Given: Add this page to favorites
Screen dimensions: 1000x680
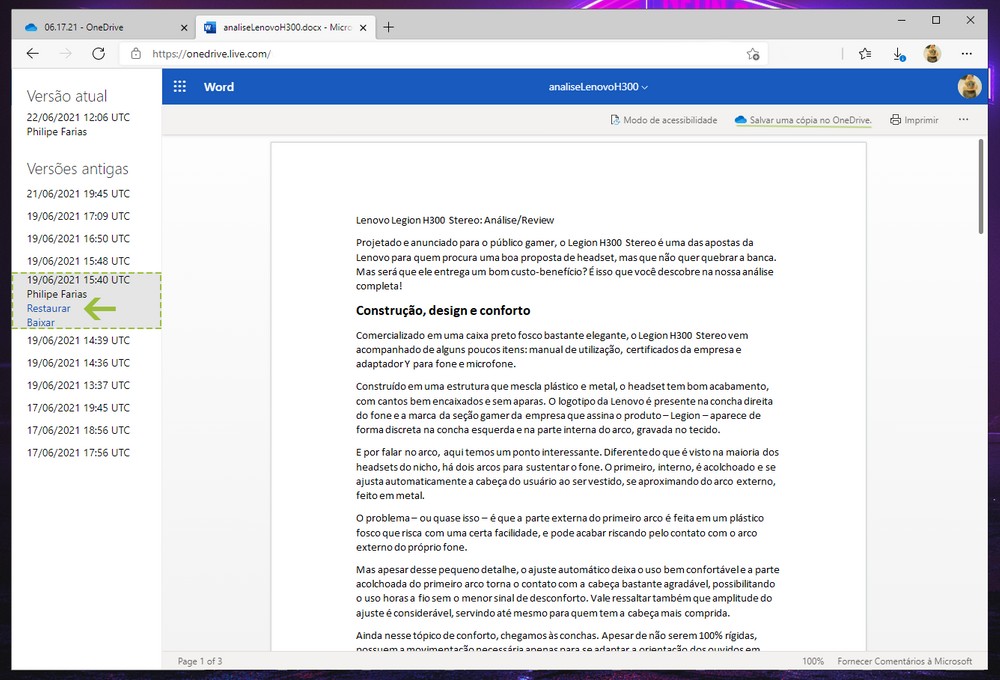Looking at the screenshot, I should (753, 54).
